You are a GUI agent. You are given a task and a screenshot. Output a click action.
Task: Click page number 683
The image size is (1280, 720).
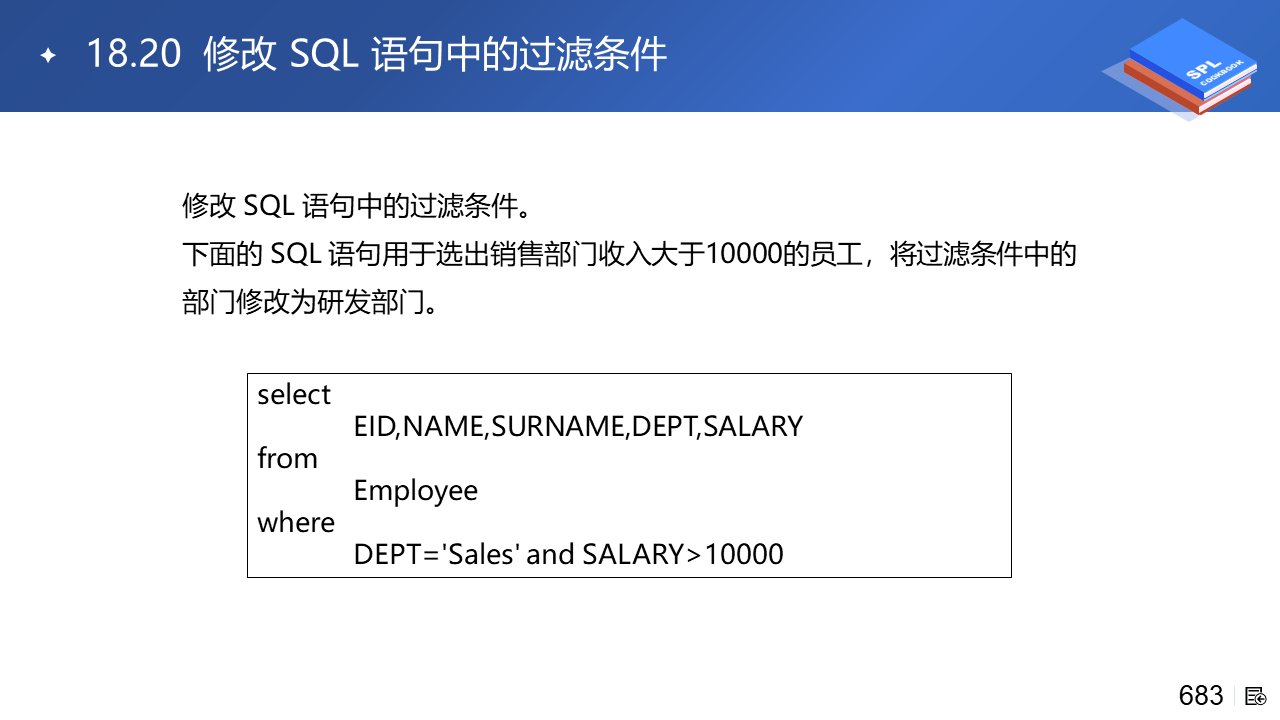click(x=1200, y=696)
